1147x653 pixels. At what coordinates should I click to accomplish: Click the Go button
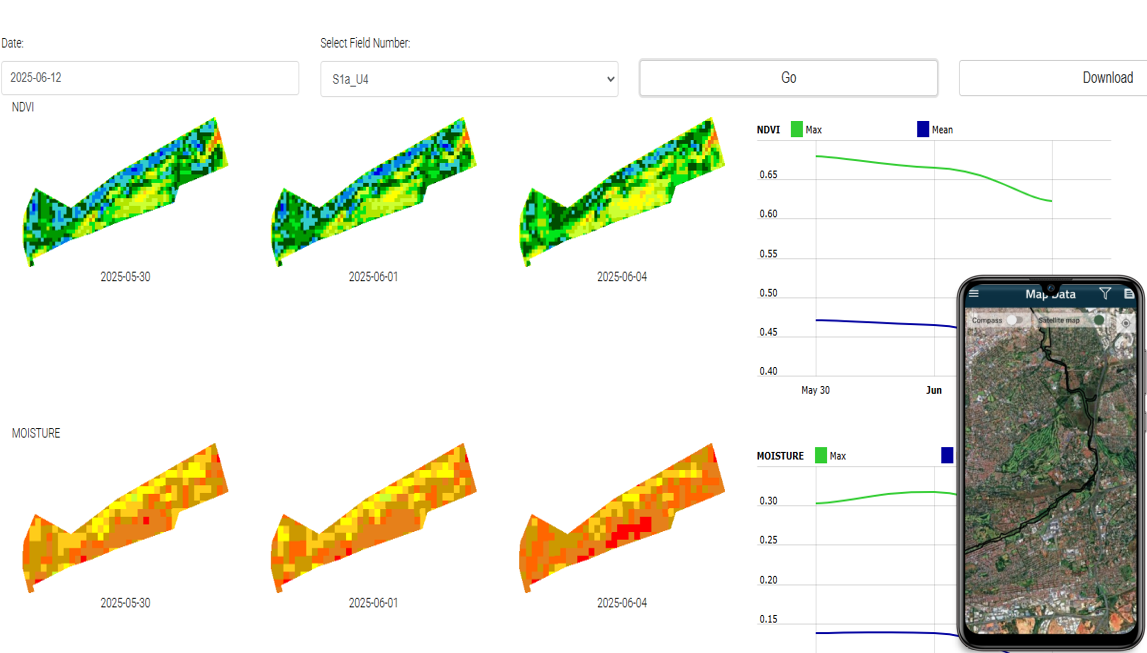788,78
